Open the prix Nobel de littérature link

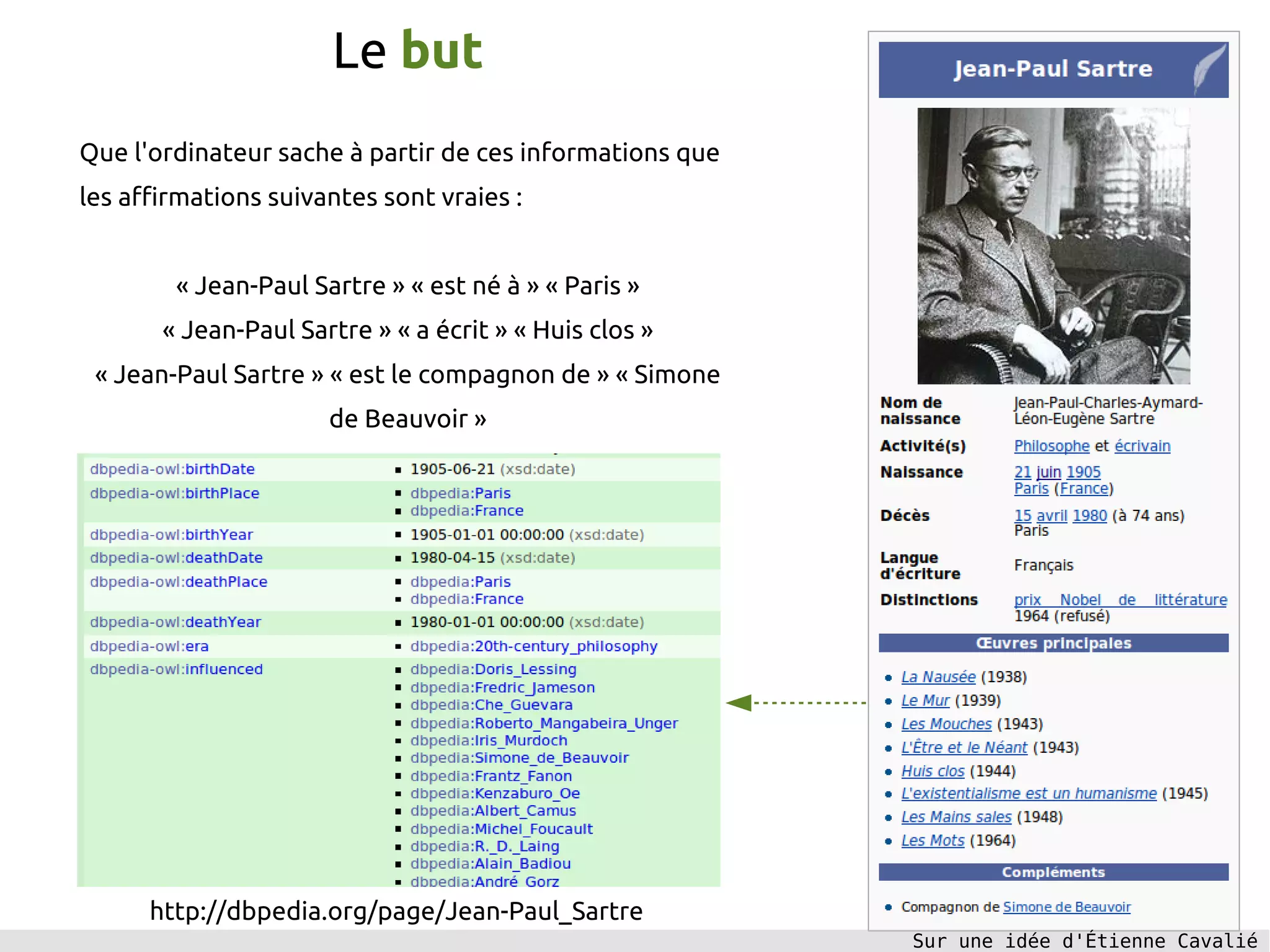(1121, 600)
